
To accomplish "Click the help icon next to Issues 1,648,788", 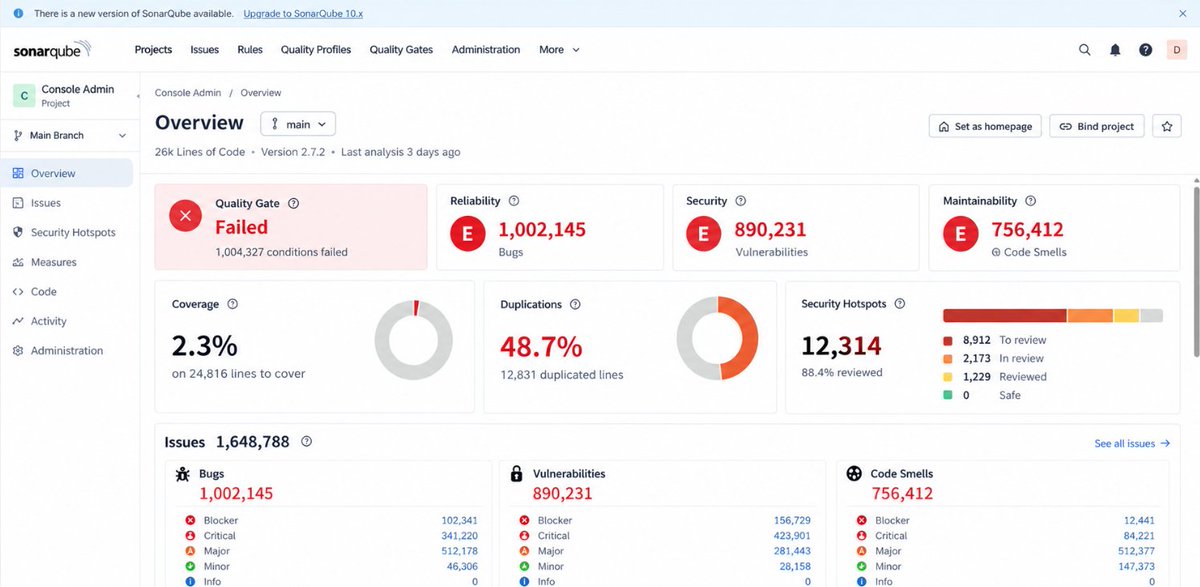I will pyautogui.click(x=307, y=441).
